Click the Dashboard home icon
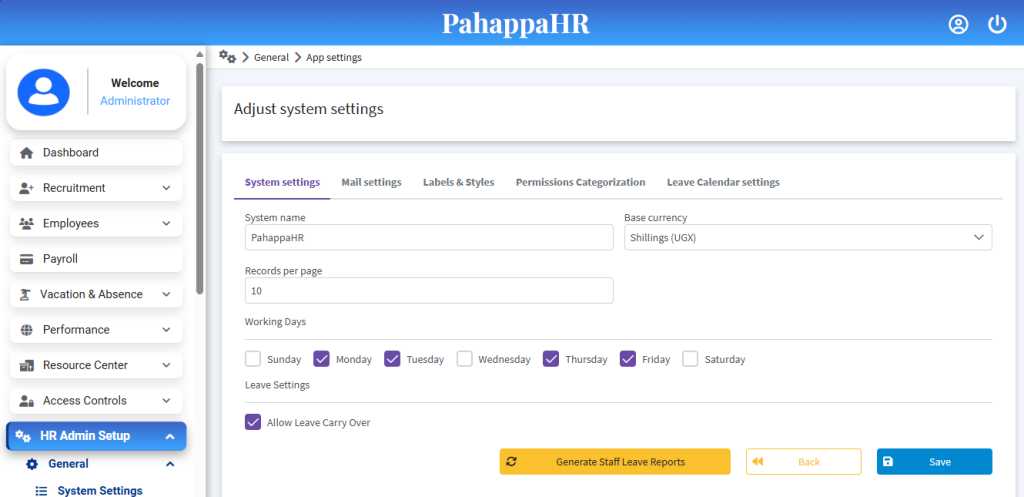 tap(27, 153)
